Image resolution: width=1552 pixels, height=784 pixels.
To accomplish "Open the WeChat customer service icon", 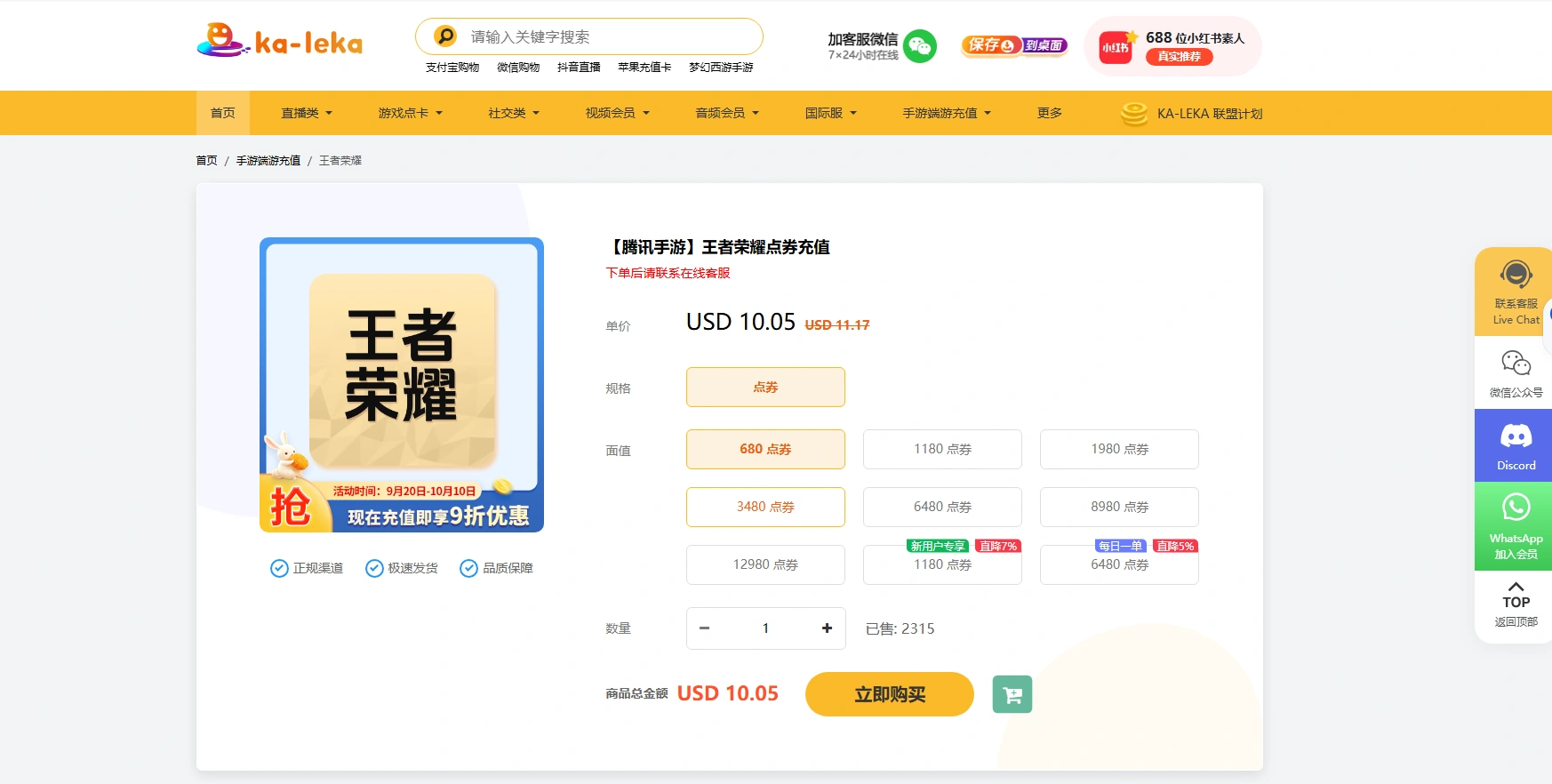I will click(920, 46).
